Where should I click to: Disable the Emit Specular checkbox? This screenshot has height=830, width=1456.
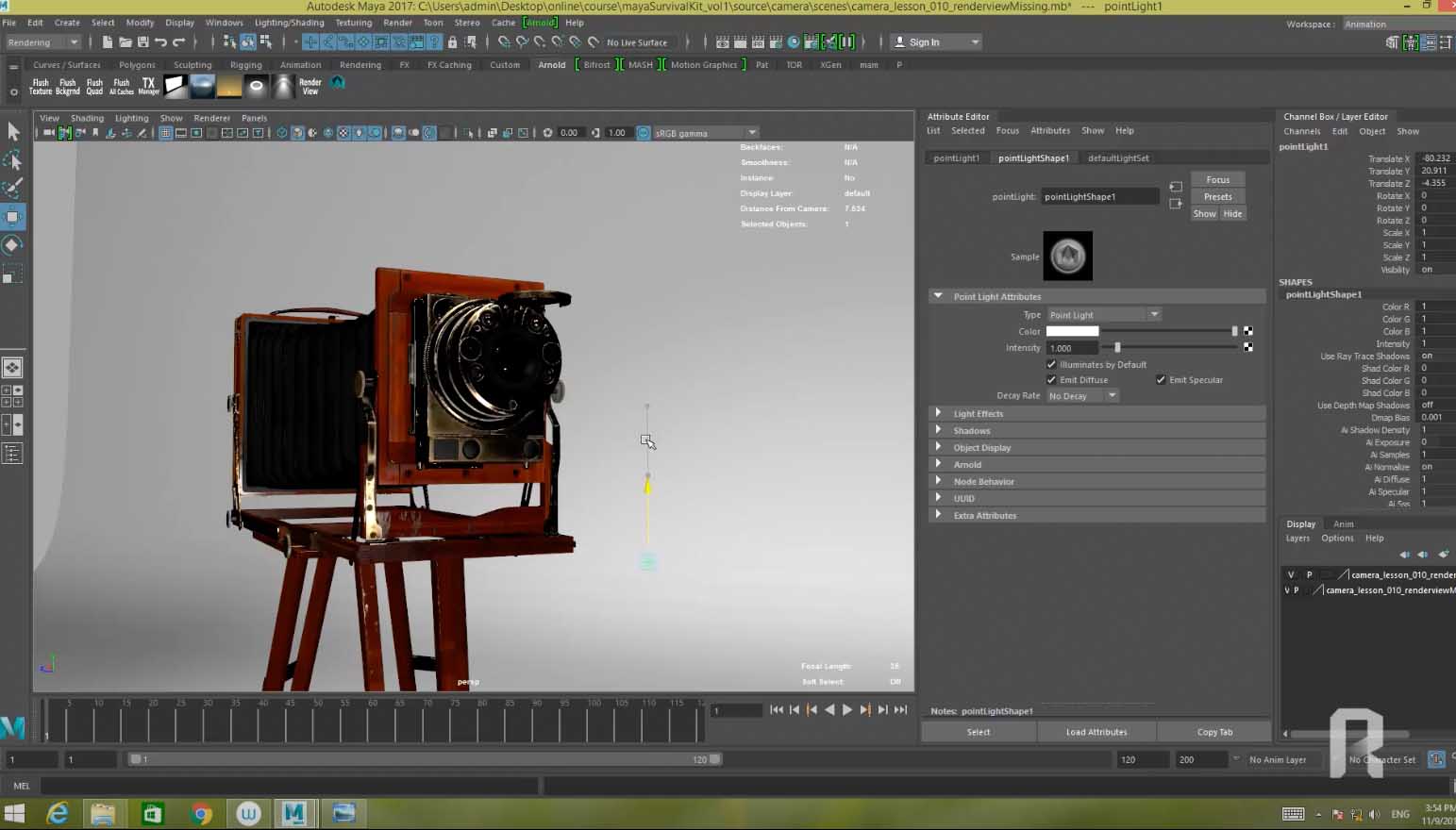1161,380
